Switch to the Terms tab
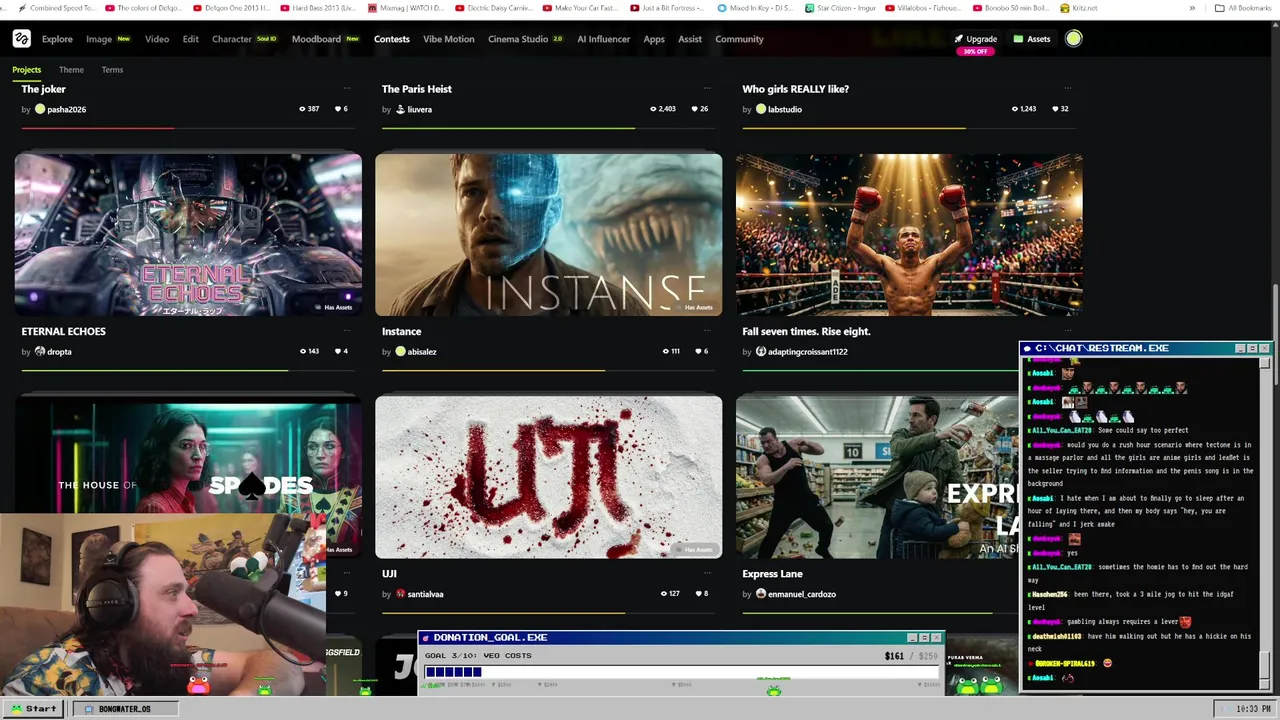The height and width of the screenshot is (720, 1280). click(x=112, y=70)
